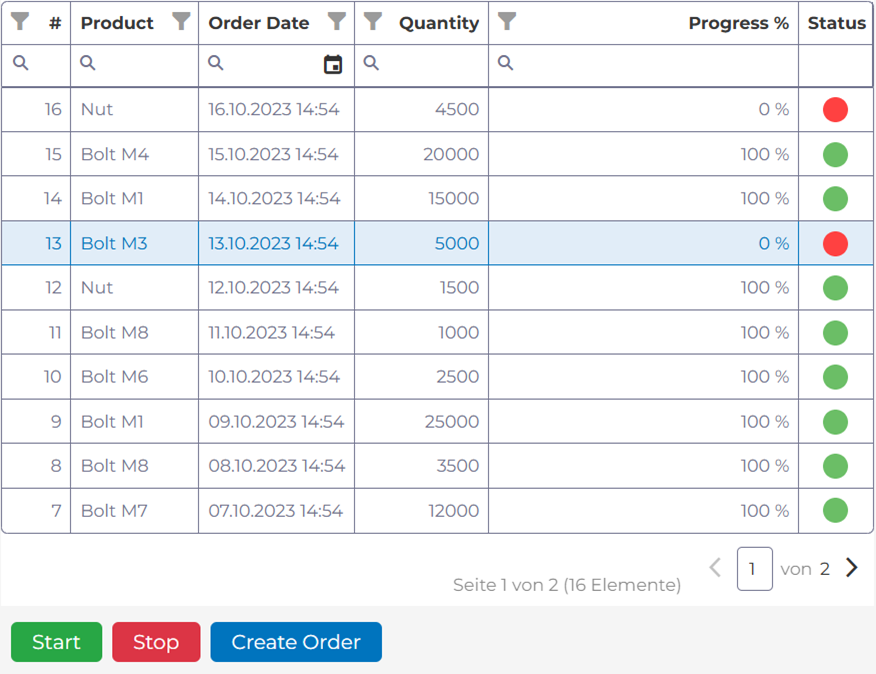
Task: Click the search magnifier in the Quantity filter cell
Action: click(x=371, y=63)
